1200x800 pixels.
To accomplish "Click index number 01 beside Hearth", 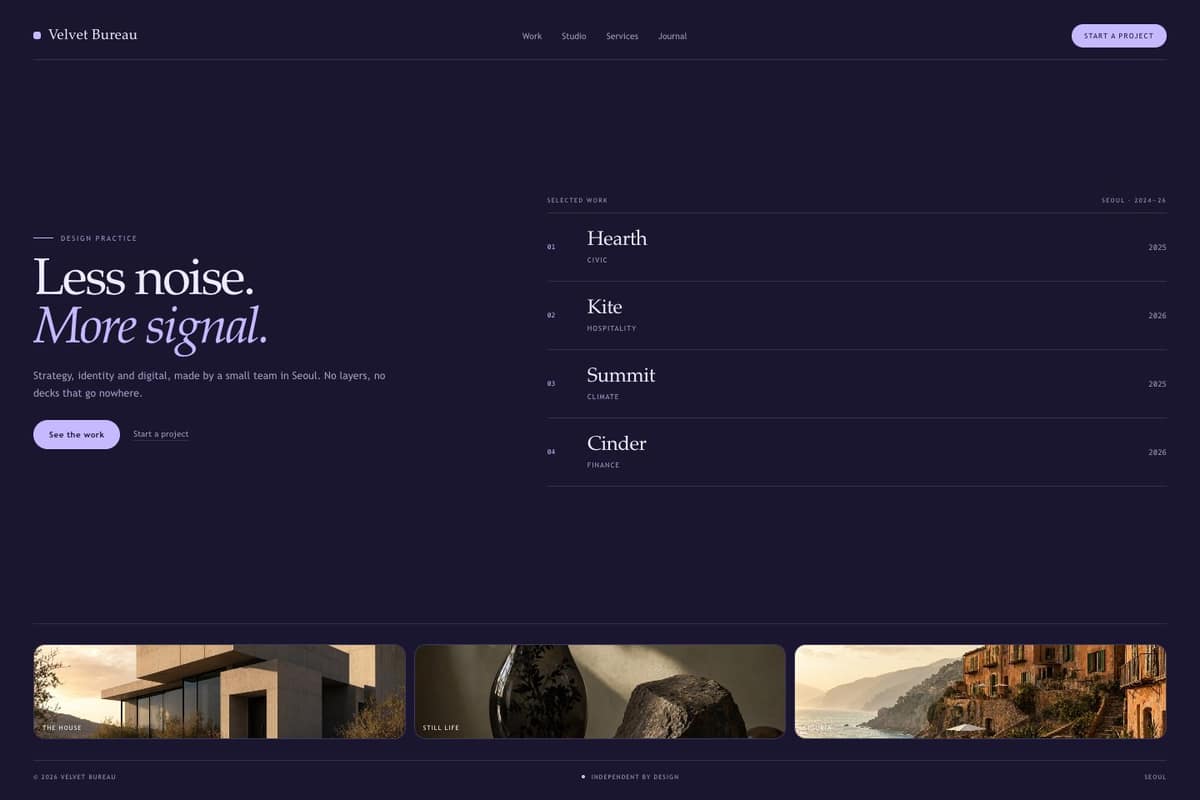I will tap(551, 247).
